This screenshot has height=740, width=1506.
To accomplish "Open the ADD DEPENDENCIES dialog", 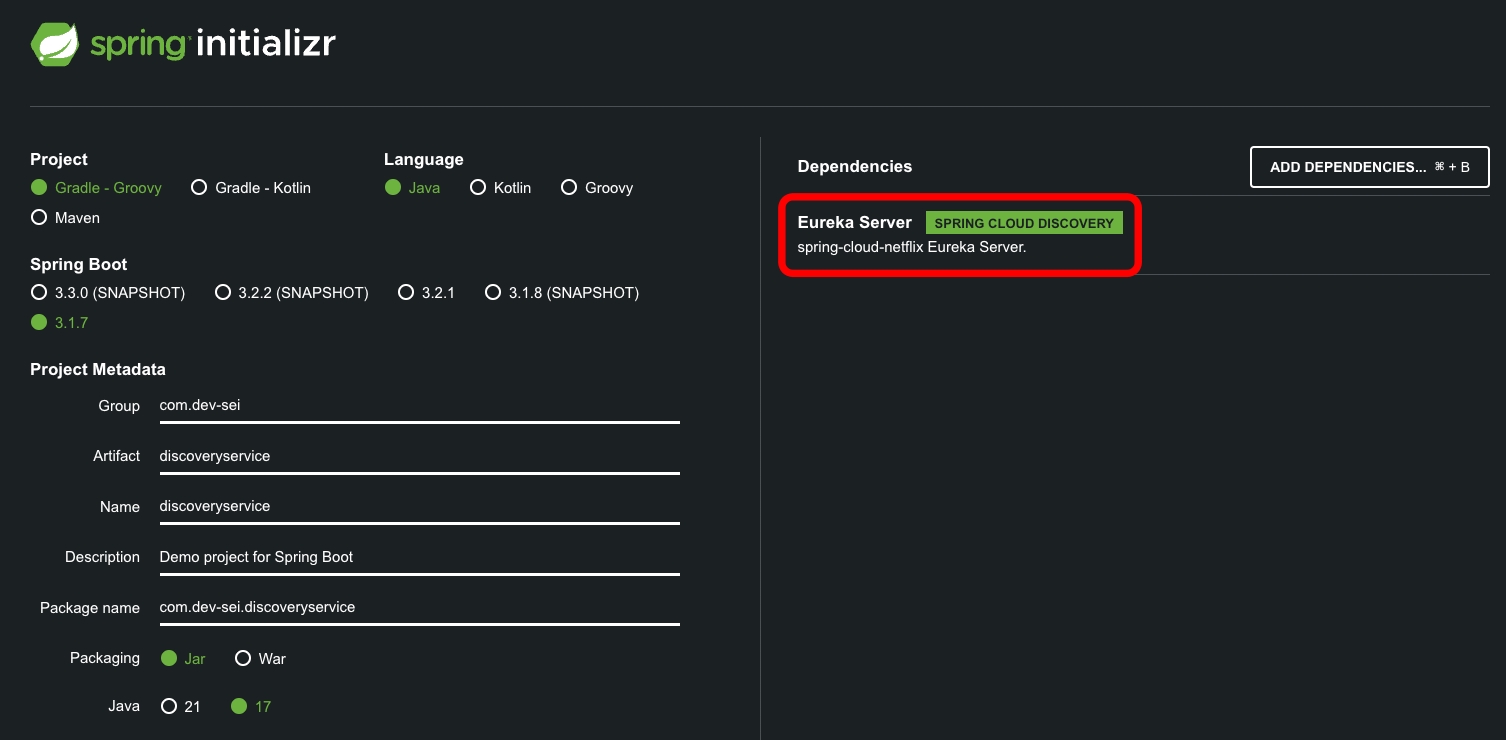I will coord(1369,167).
